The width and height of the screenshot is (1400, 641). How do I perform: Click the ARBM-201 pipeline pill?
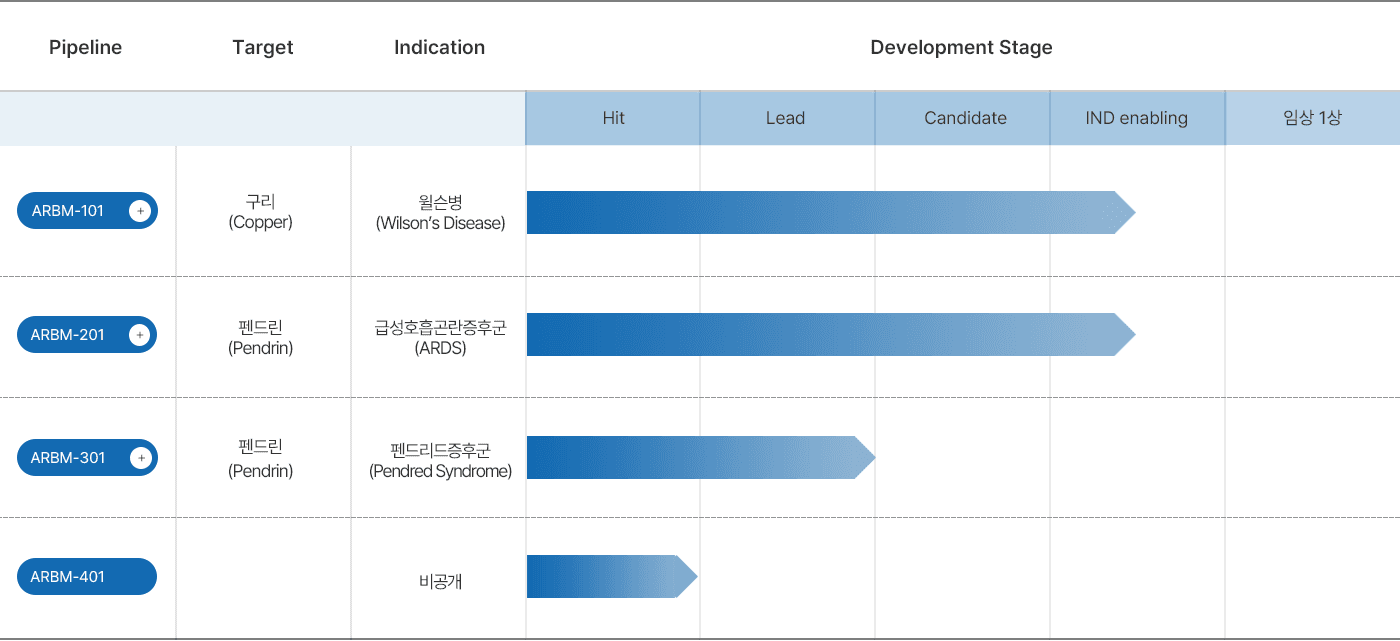(x=87, y=334)
